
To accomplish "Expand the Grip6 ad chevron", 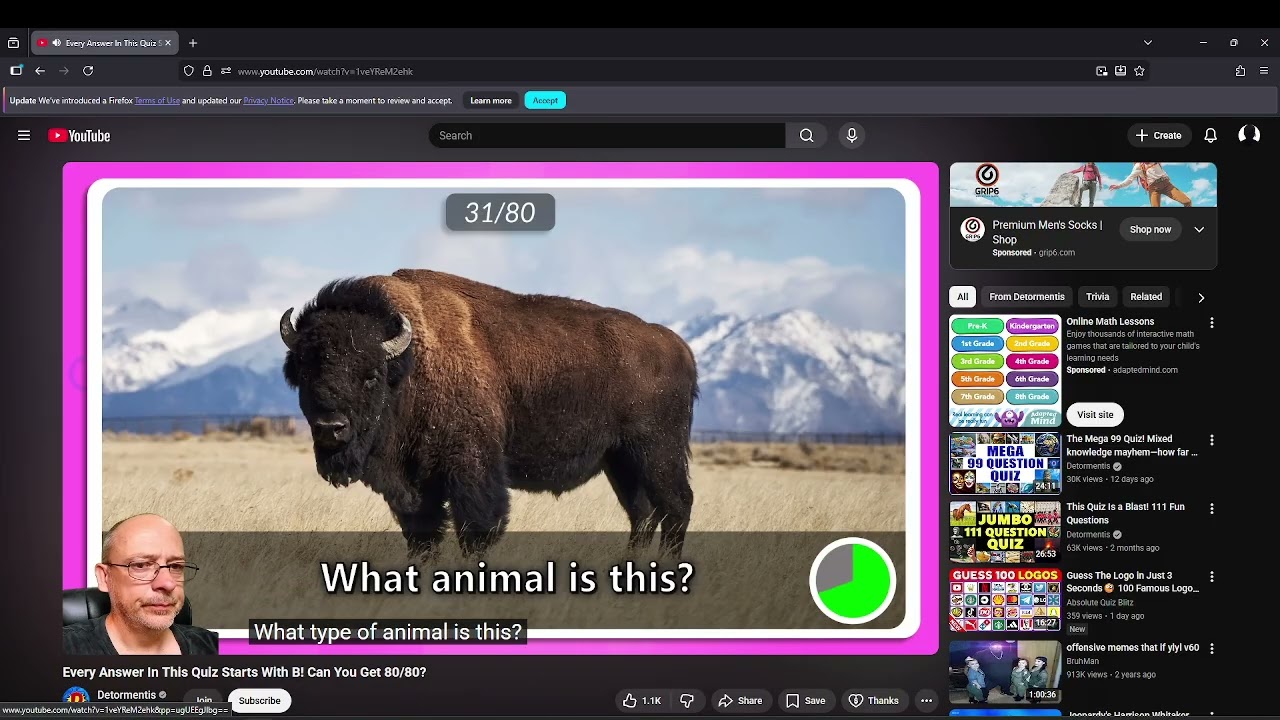I will [1199, 230].
